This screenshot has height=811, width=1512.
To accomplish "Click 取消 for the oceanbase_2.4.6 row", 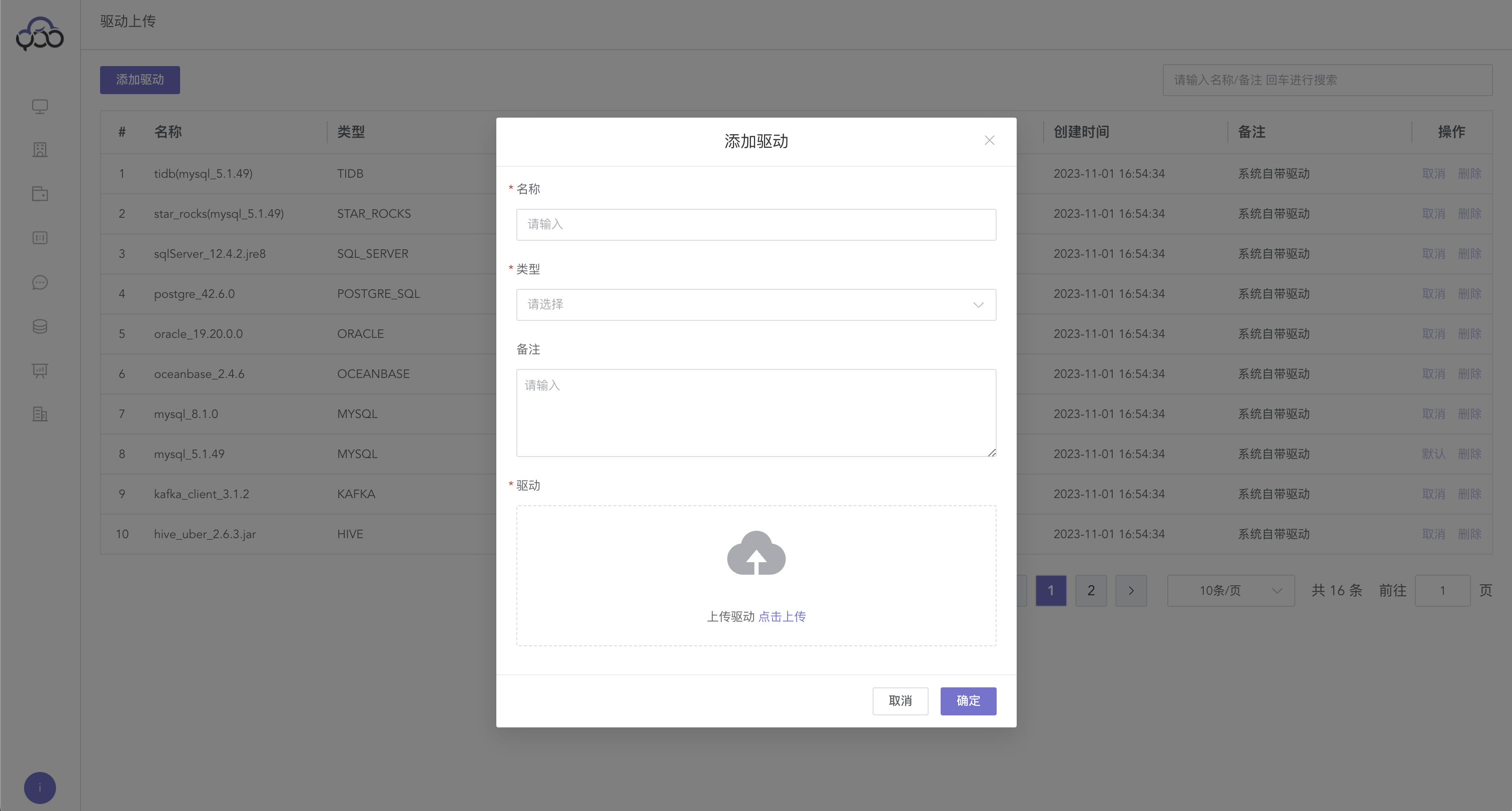I will 1434,374.
